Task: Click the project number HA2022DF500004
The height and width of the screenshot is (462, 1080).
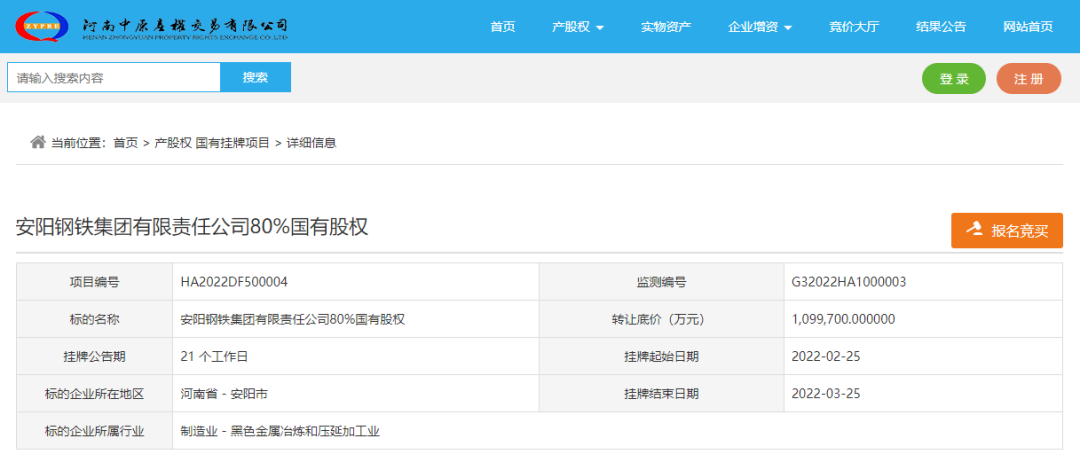Action: coord(234,282)
